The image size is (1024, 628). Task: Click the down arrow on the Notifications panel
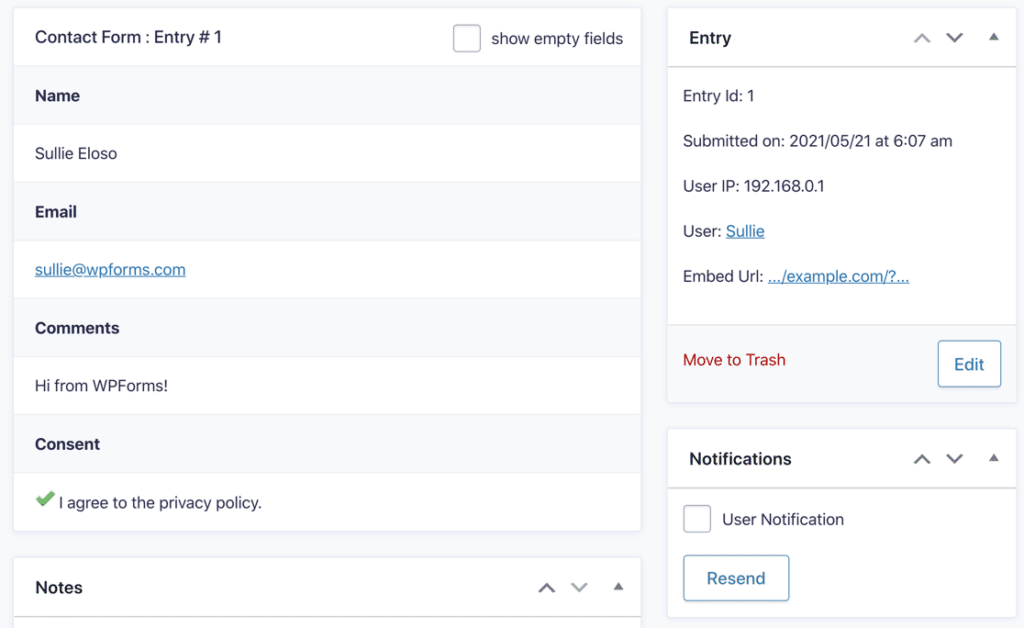click(954, 458)
